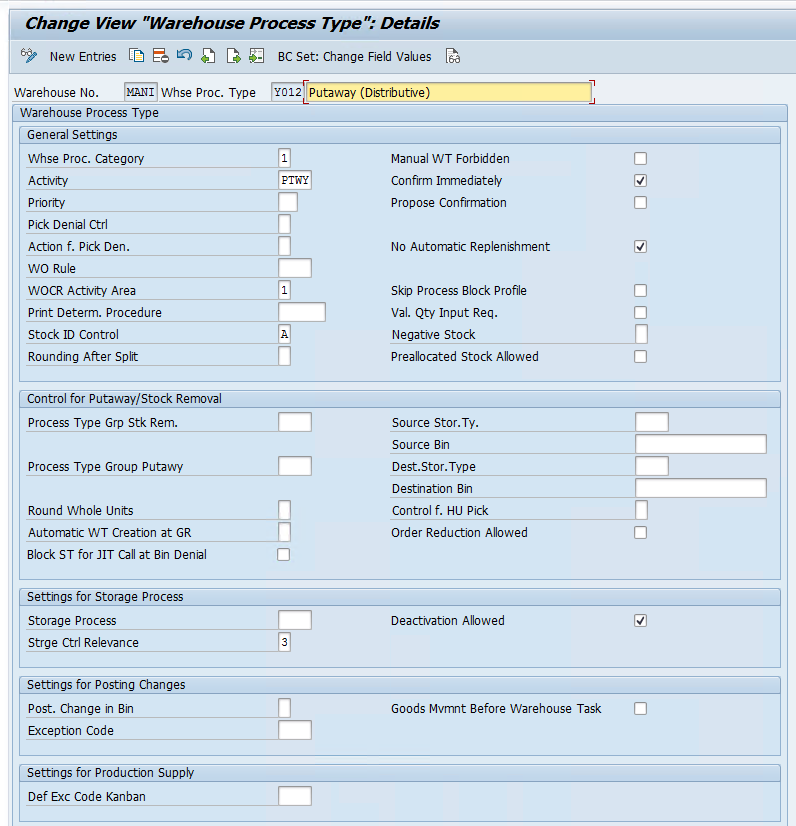Open Negative Stock field
Viewport: 796px width, 826px height.
pos(642,334)
